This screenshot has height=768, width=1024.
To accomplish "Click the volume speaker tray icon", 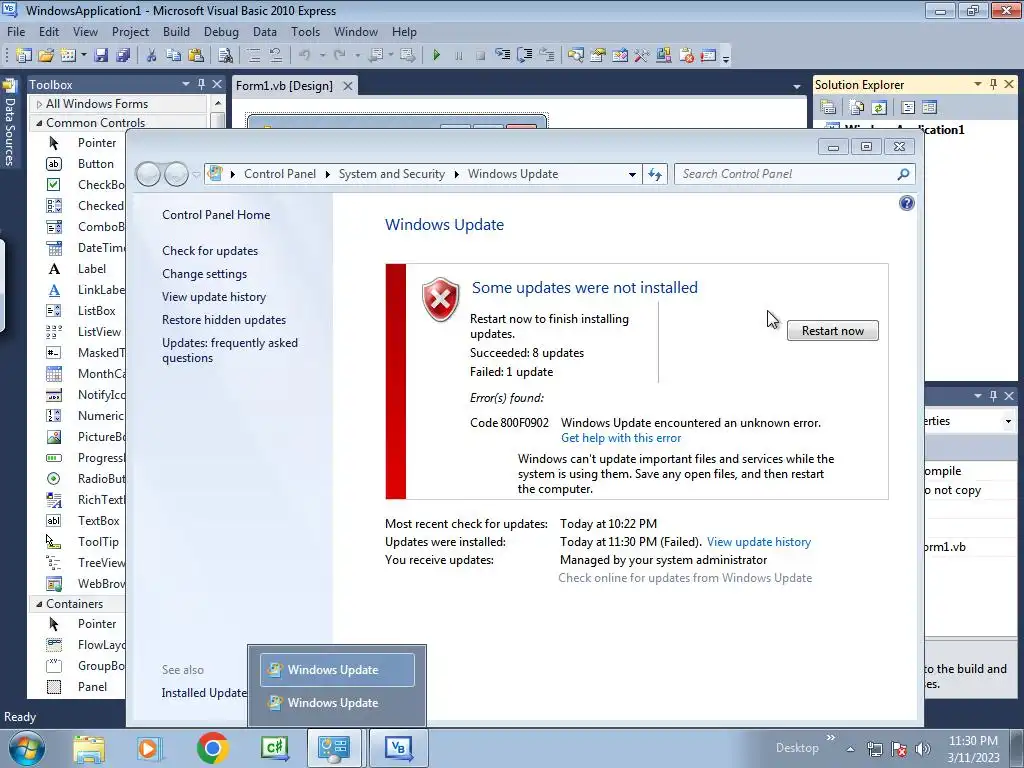I will (923, 749).
